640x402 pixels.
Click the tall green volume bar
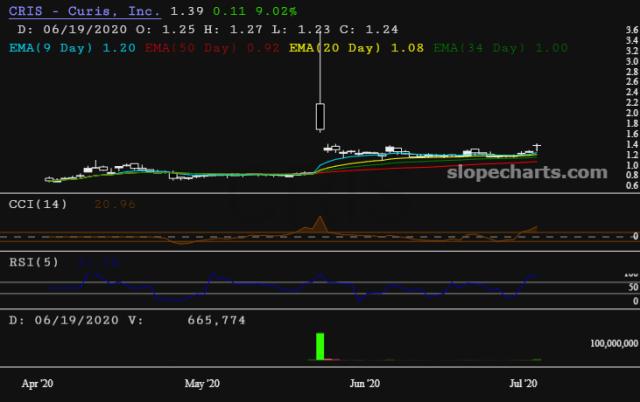[x=320, y=346]
